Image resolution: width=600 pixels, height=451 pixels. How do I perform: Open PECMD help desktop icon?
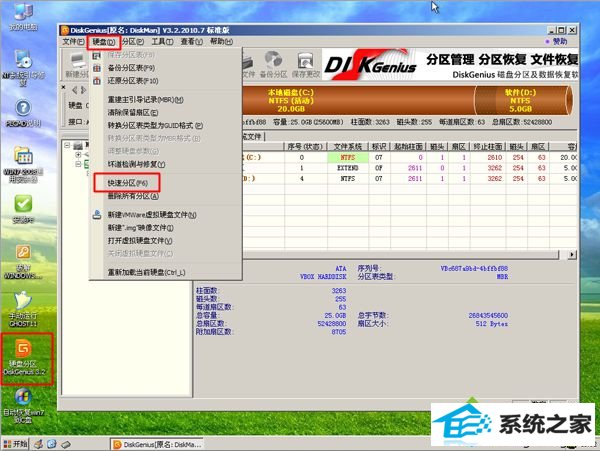coord(23,114)
